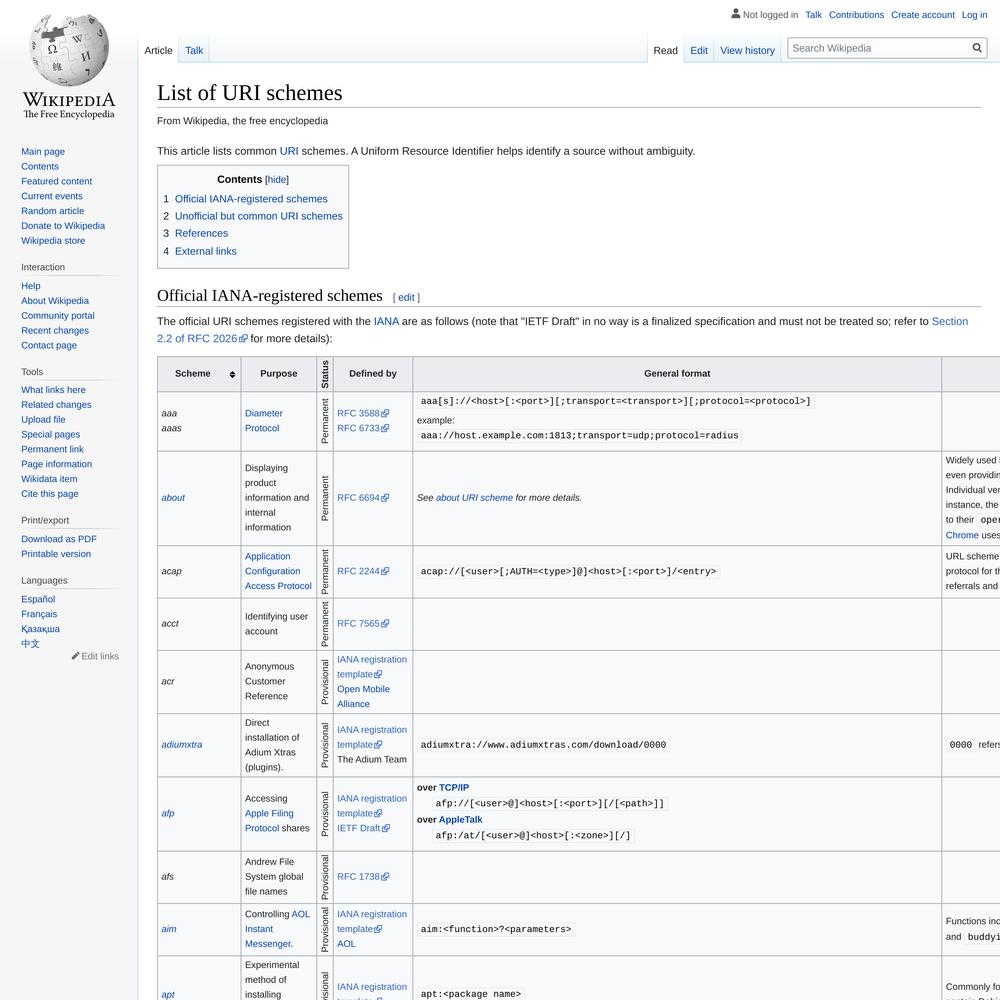Open the IANA link in section text
Image resolution: width=1000 pixels, height=1000 pixels.
pos(386,321)
